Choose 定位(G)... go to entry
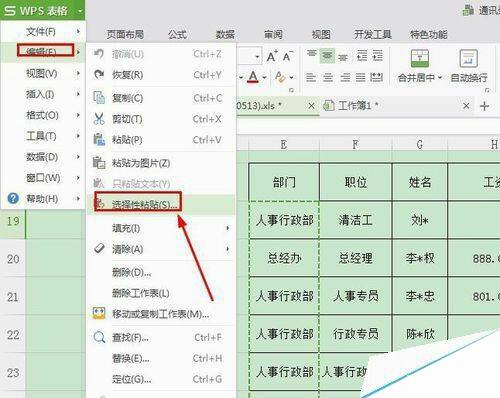 (x=161, y=379)
